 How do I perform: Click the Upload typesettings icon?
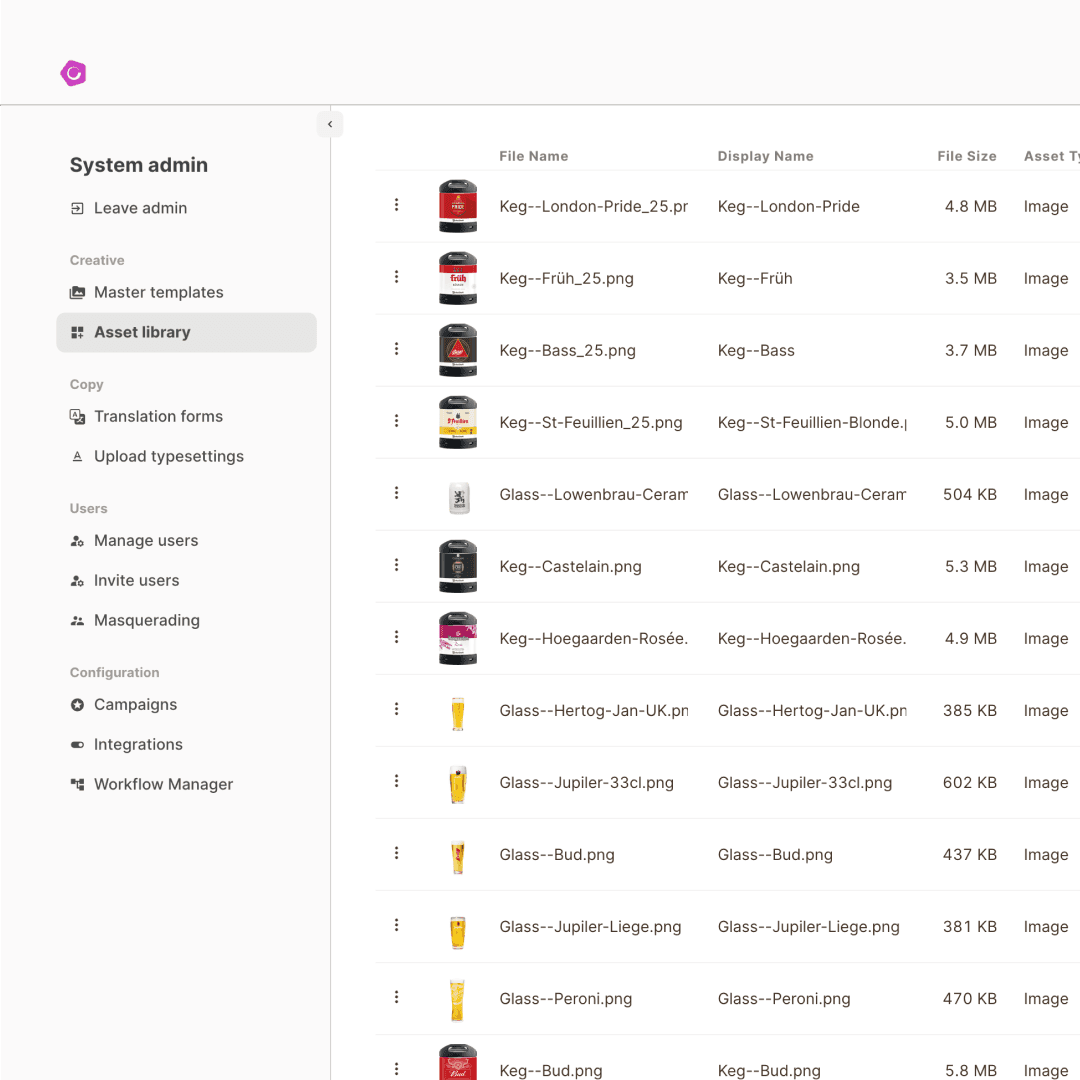click(78, 456)
